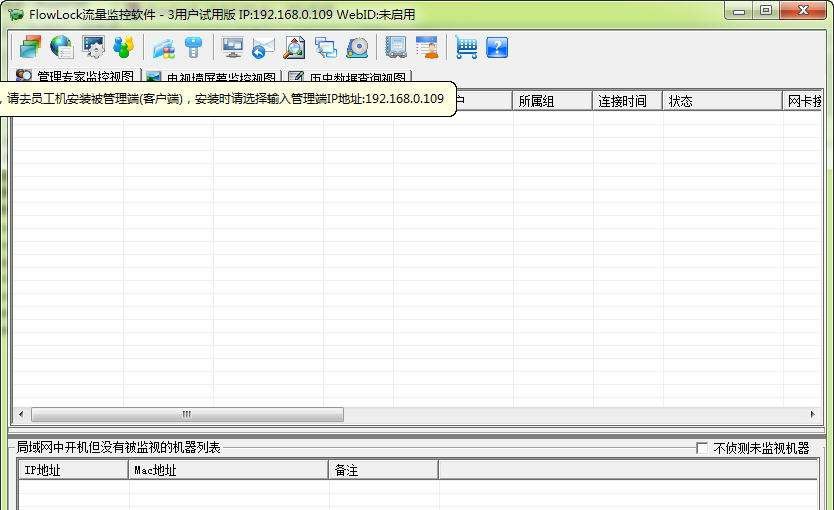Maximize the FlowLock window
The image size is (834, 510).
pos(766,11)
